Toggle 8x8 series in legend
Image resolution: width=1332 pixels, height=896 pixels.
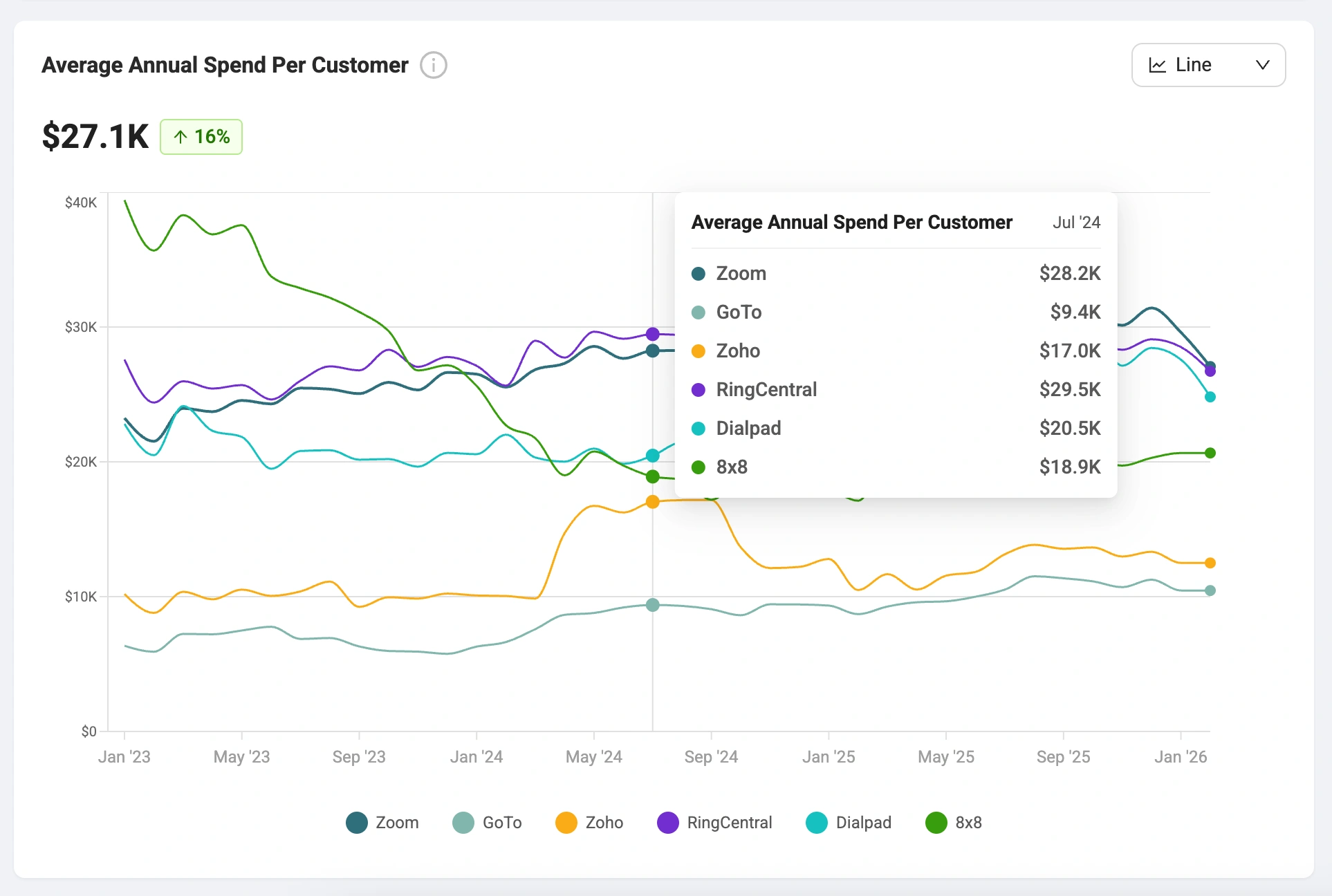954,823
